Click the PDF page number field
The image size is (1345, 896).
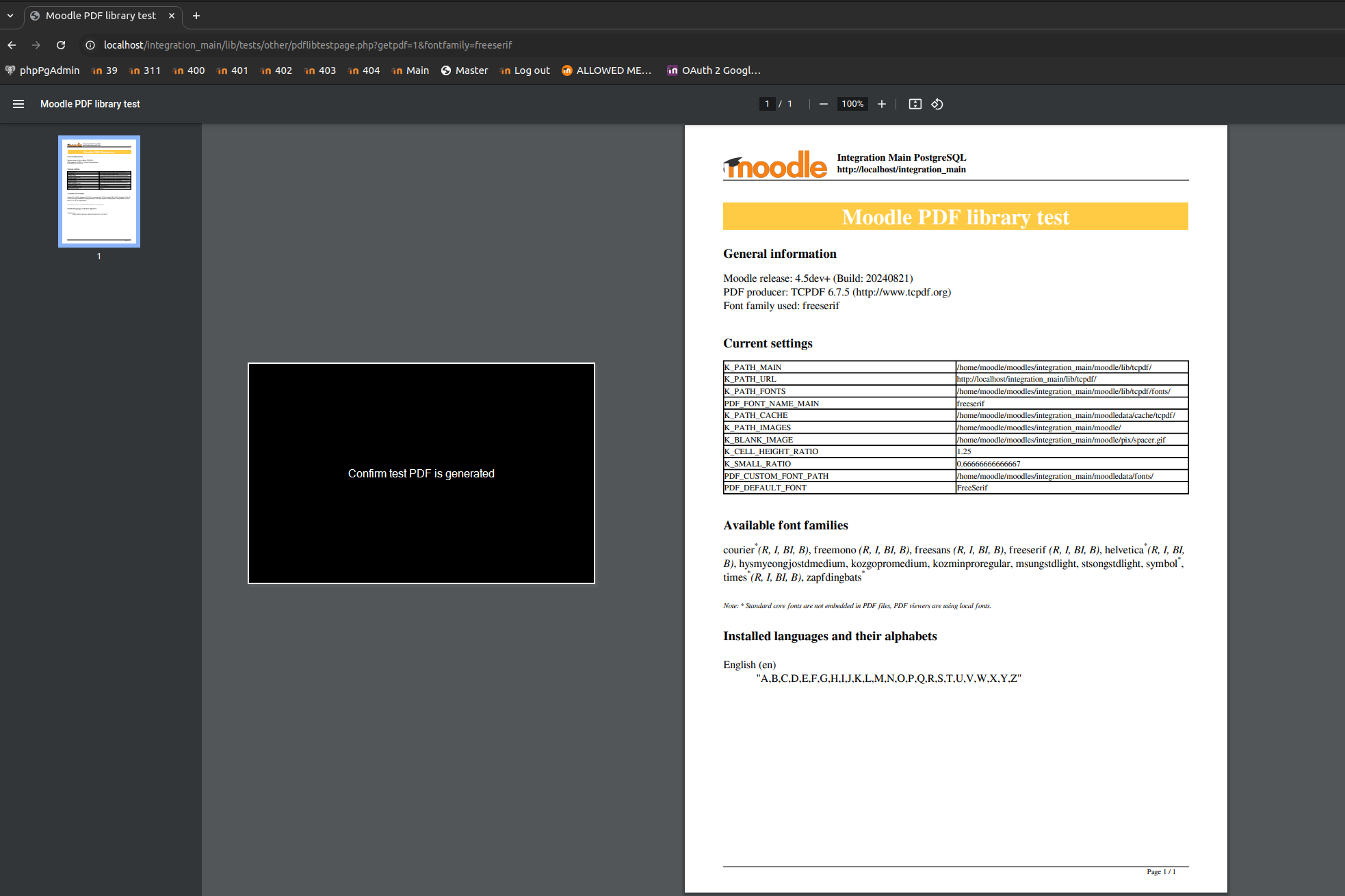click(x=767, y=104)
